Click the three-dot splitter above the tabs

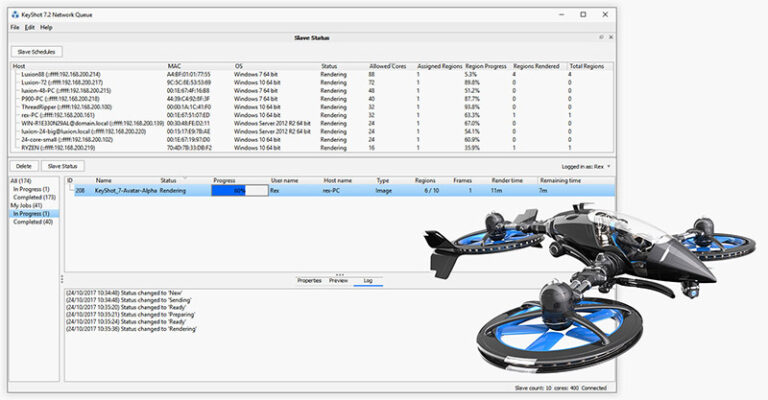339,275
